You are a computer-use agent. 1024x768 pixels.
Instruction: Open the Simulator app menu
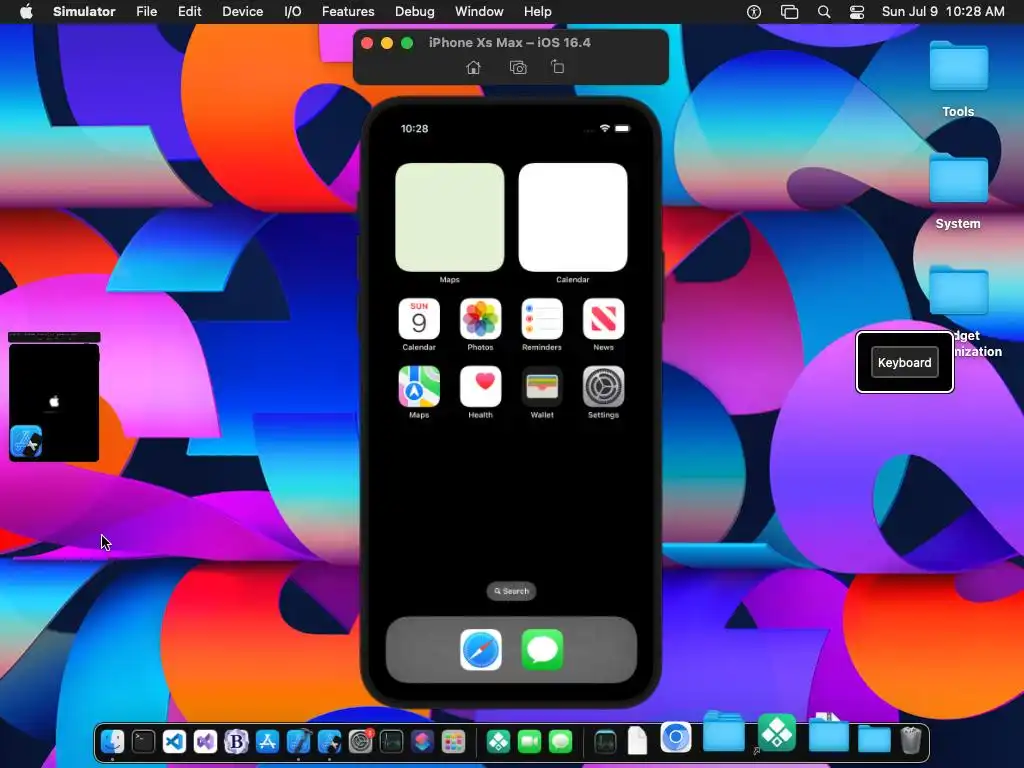click(x=84, y=12)
